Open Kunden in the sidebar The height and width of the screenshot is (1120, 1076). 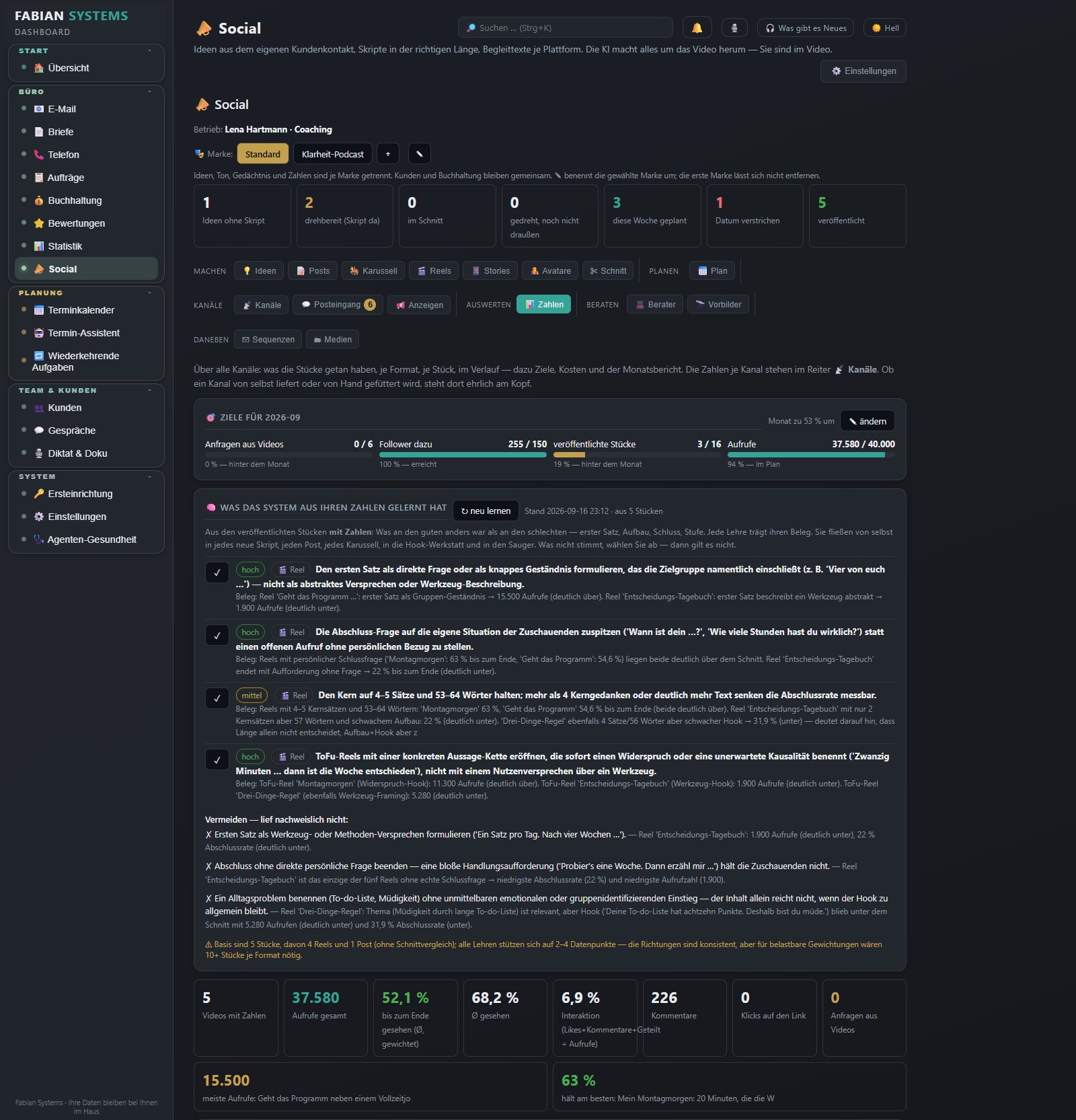pos(86,408)
